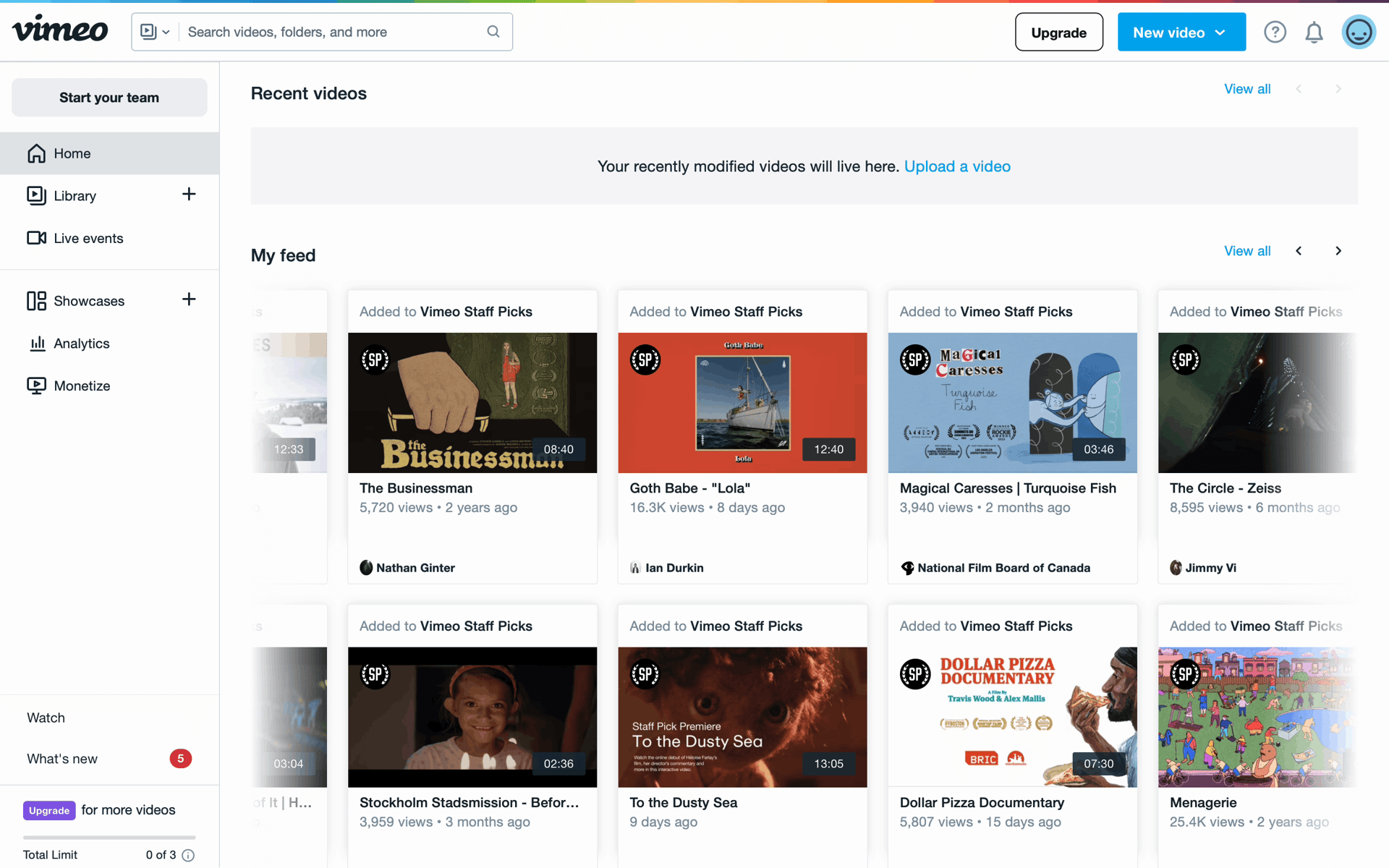Open the notifications bell
Viewport: 1389px width, 868px height.
1314,33
